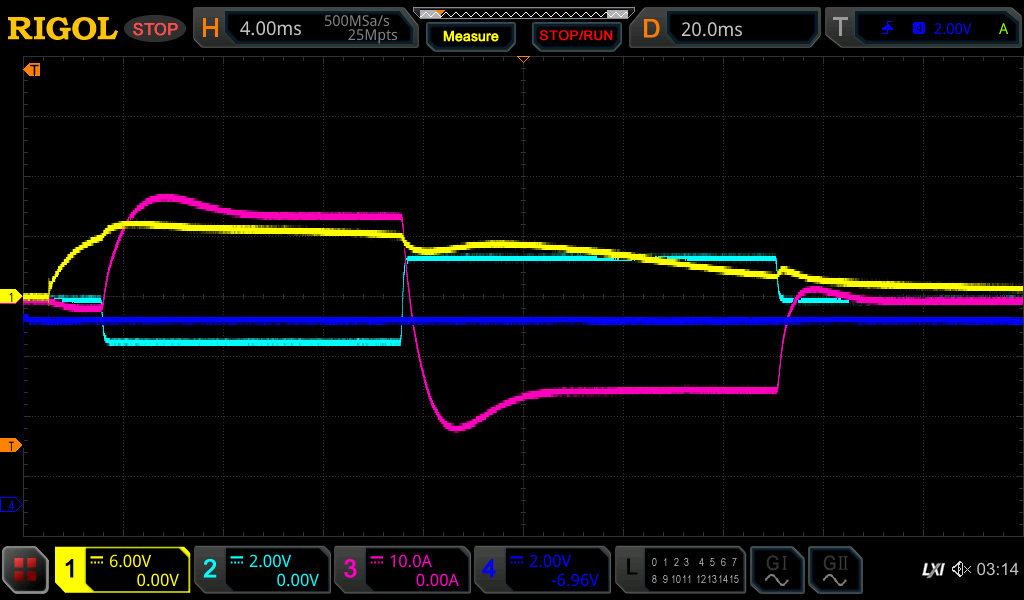This screenshot has height=600, width=1024.
Task: Click the muted speaker icon
Action: click(x=961, y=570)
